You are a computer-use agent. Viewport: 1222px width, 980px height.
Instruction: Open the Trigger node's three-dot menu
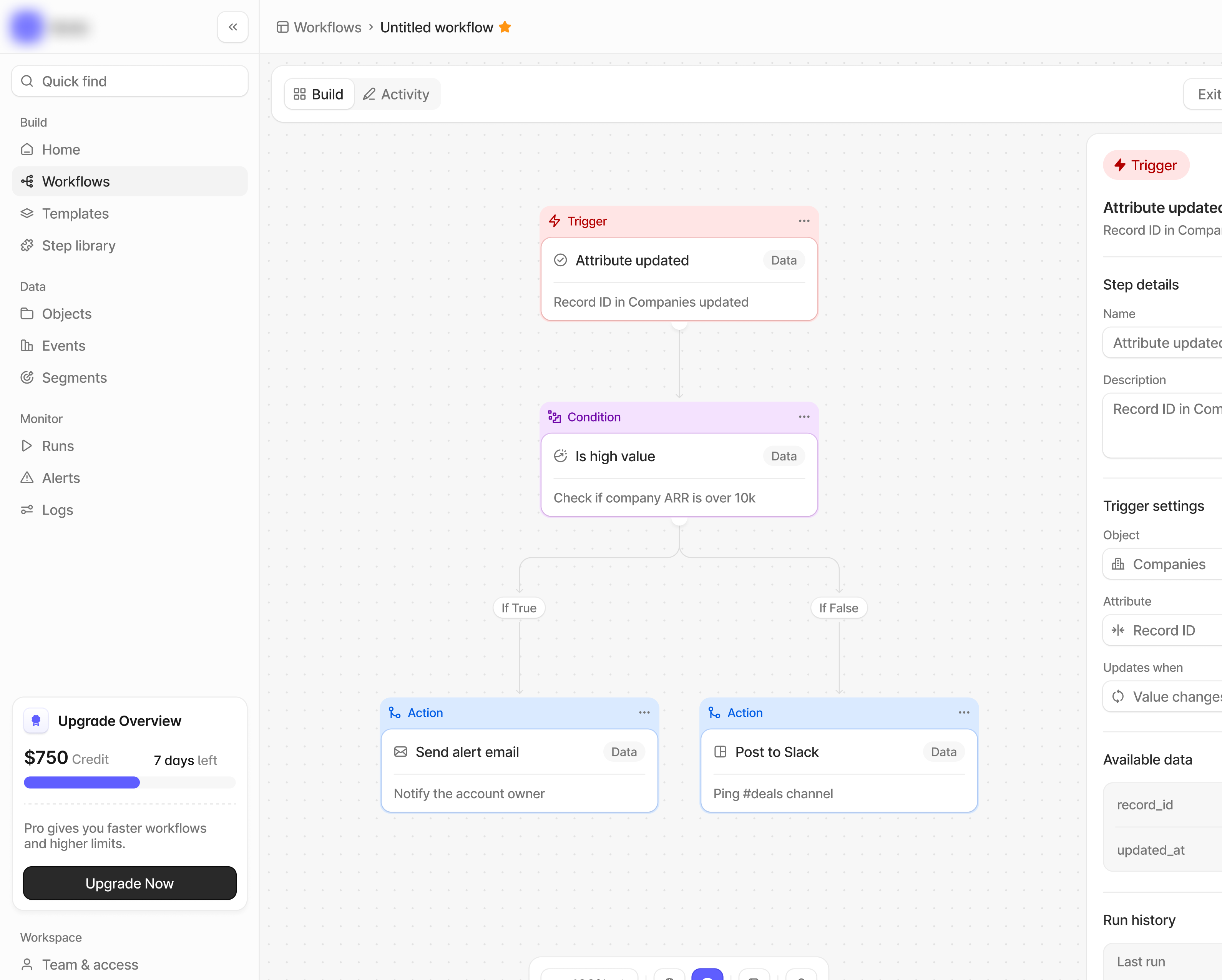[804, 221]
